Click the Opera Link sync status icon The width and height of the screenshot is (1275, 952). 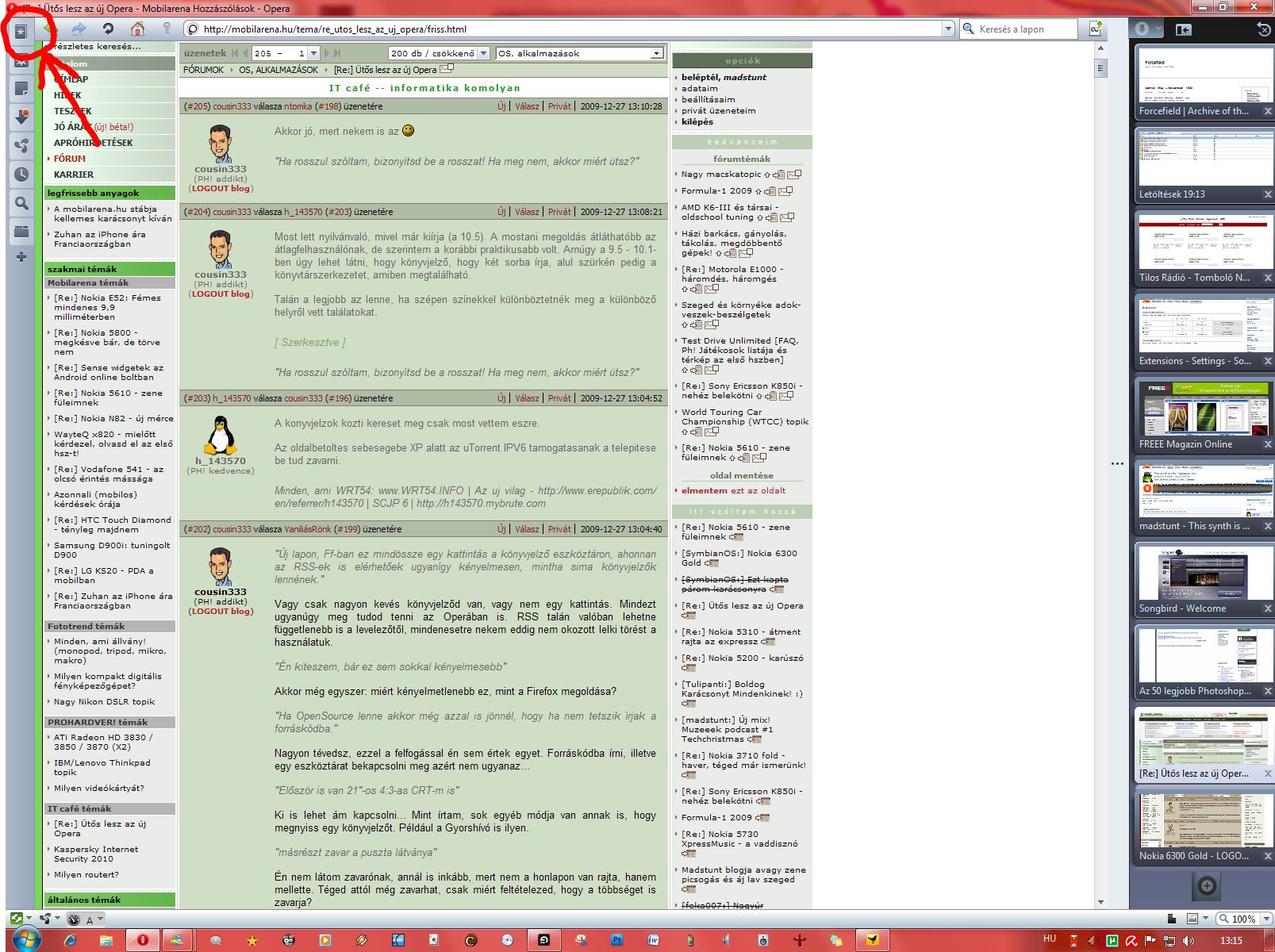coord(17,919)
